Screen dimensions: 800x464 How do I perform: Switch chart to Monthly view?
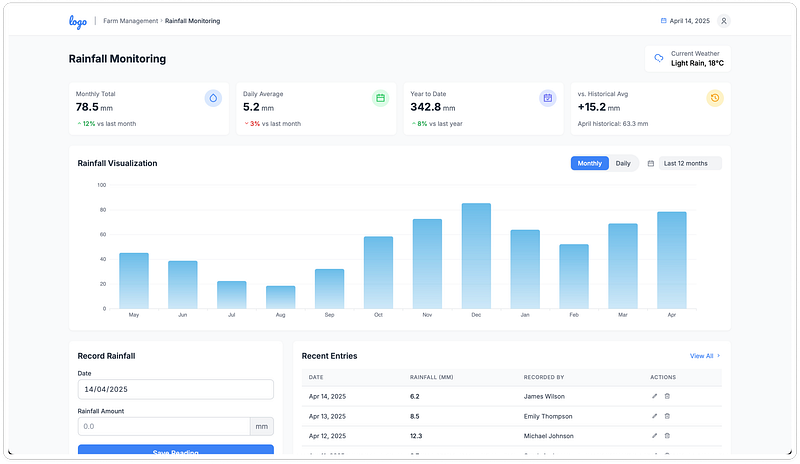[589, 163]
